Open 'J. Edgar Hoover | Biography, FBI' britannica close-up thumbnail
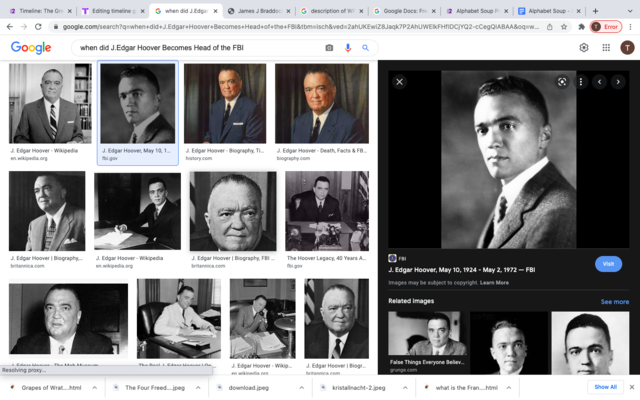640x400 pixels. click(x=233, y=211)
